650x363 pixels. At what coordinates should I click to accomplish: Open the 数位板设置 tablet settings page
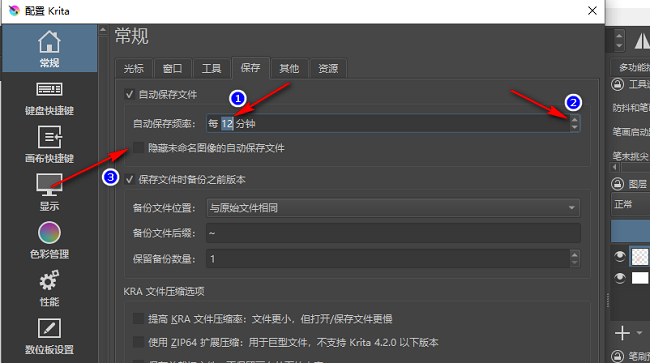pos(49,336)
